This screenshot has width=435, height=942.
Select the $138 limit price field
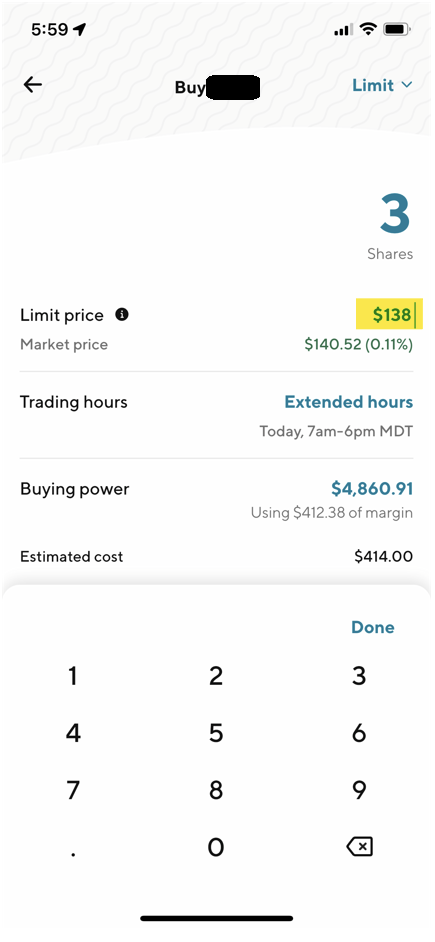(x=389, y=314)
